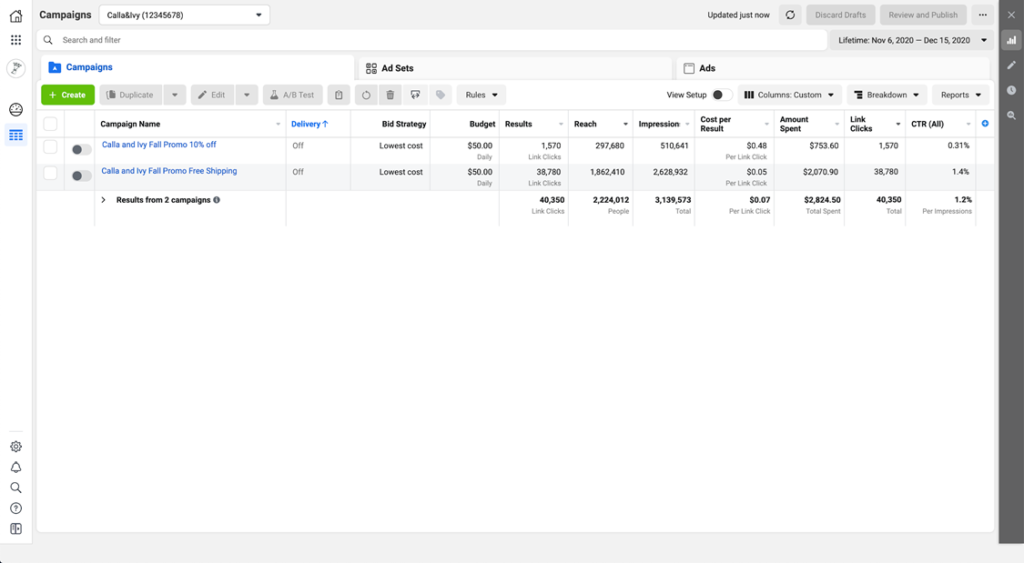Open the Duplicate options dropdown arrow
The width and height of the screenshot is (1024, 563).
click(174, 95)
